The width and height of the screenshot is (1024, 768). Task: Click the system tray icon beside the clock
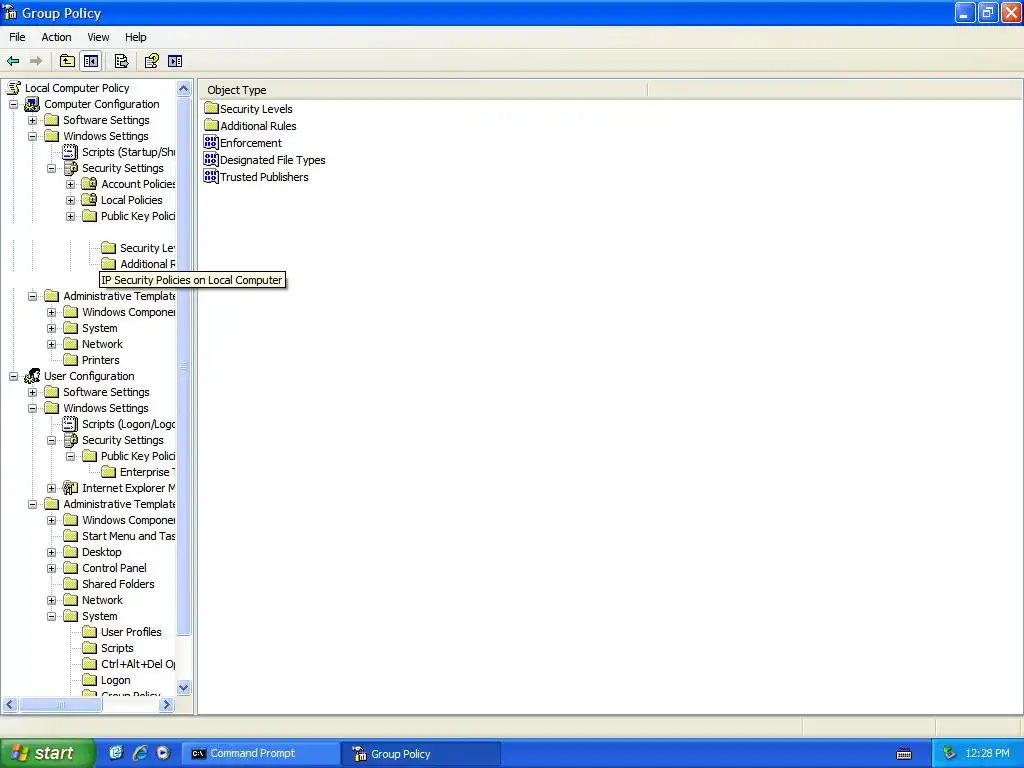tap(949, 754)
